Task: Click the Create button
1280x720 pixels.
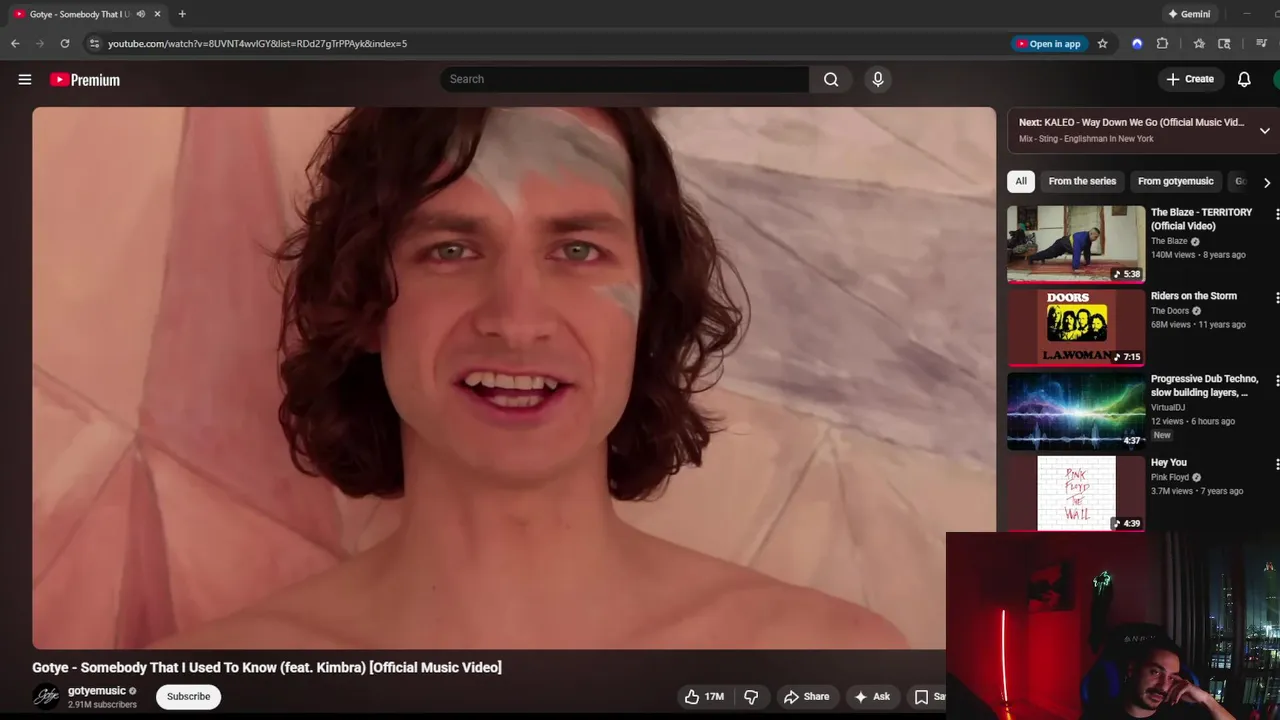Action: 1190,79
